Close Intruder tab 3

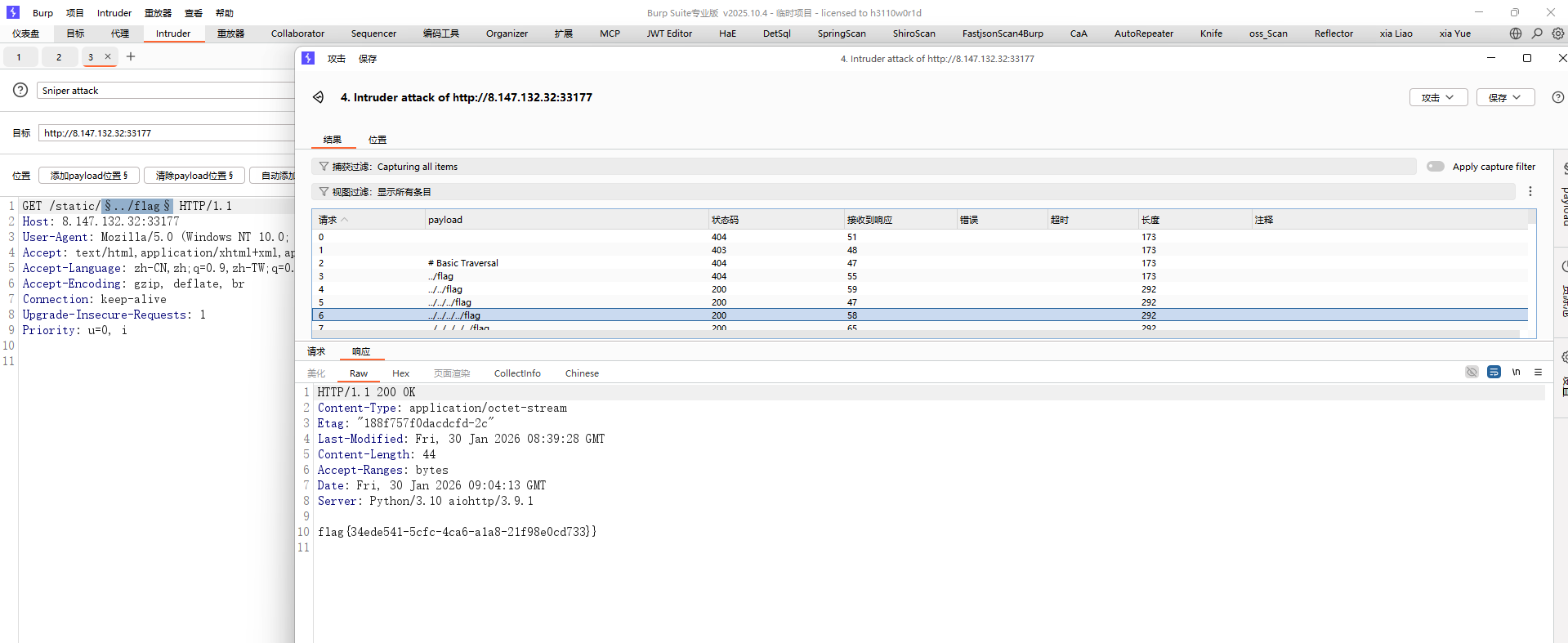click(108, 56)
